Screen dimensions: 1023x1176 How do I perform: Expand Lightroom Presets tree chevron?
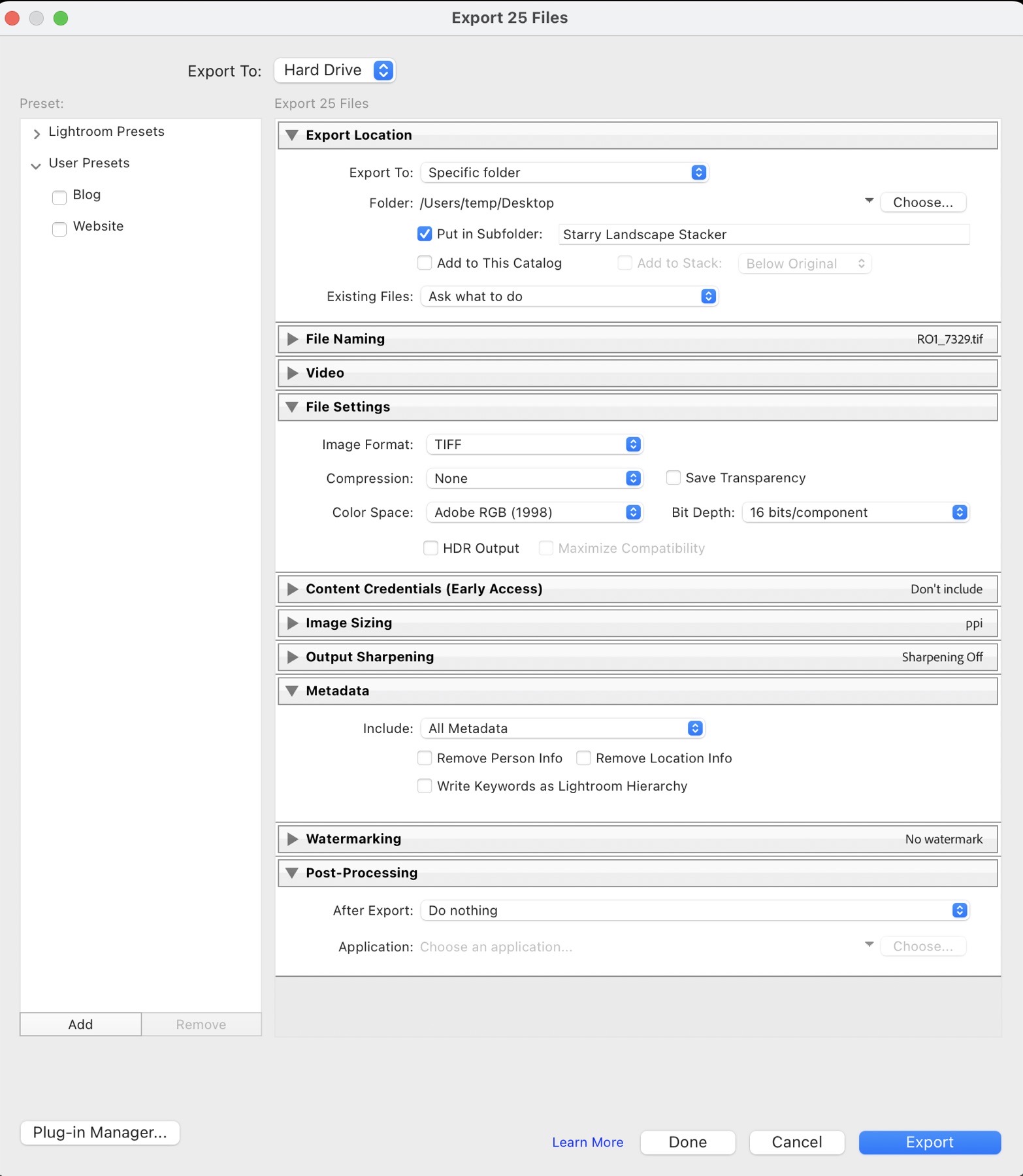[x=37, y=133]
